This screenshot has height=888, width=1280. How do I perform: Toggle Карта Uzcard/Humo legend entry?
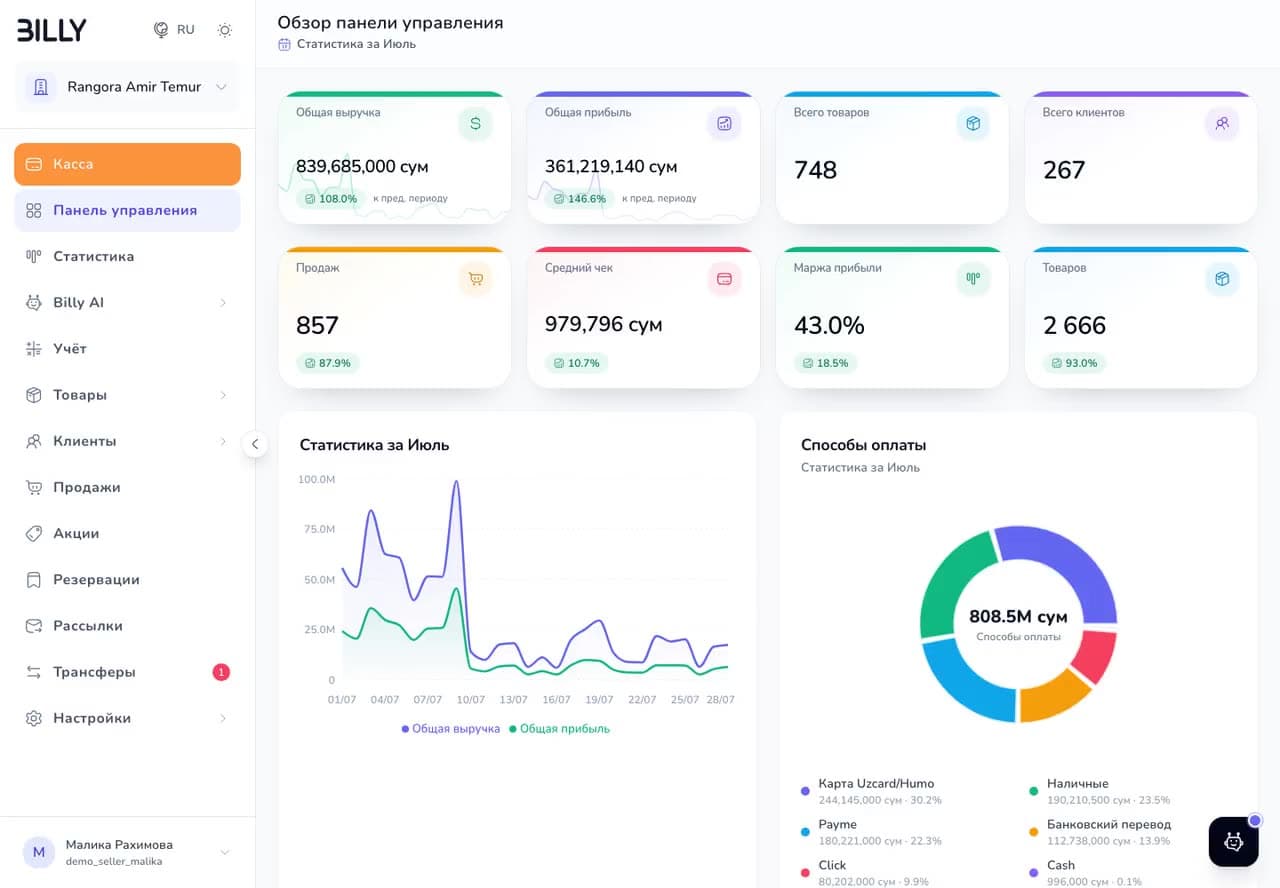pyautogui.click(x=872, y=791)
